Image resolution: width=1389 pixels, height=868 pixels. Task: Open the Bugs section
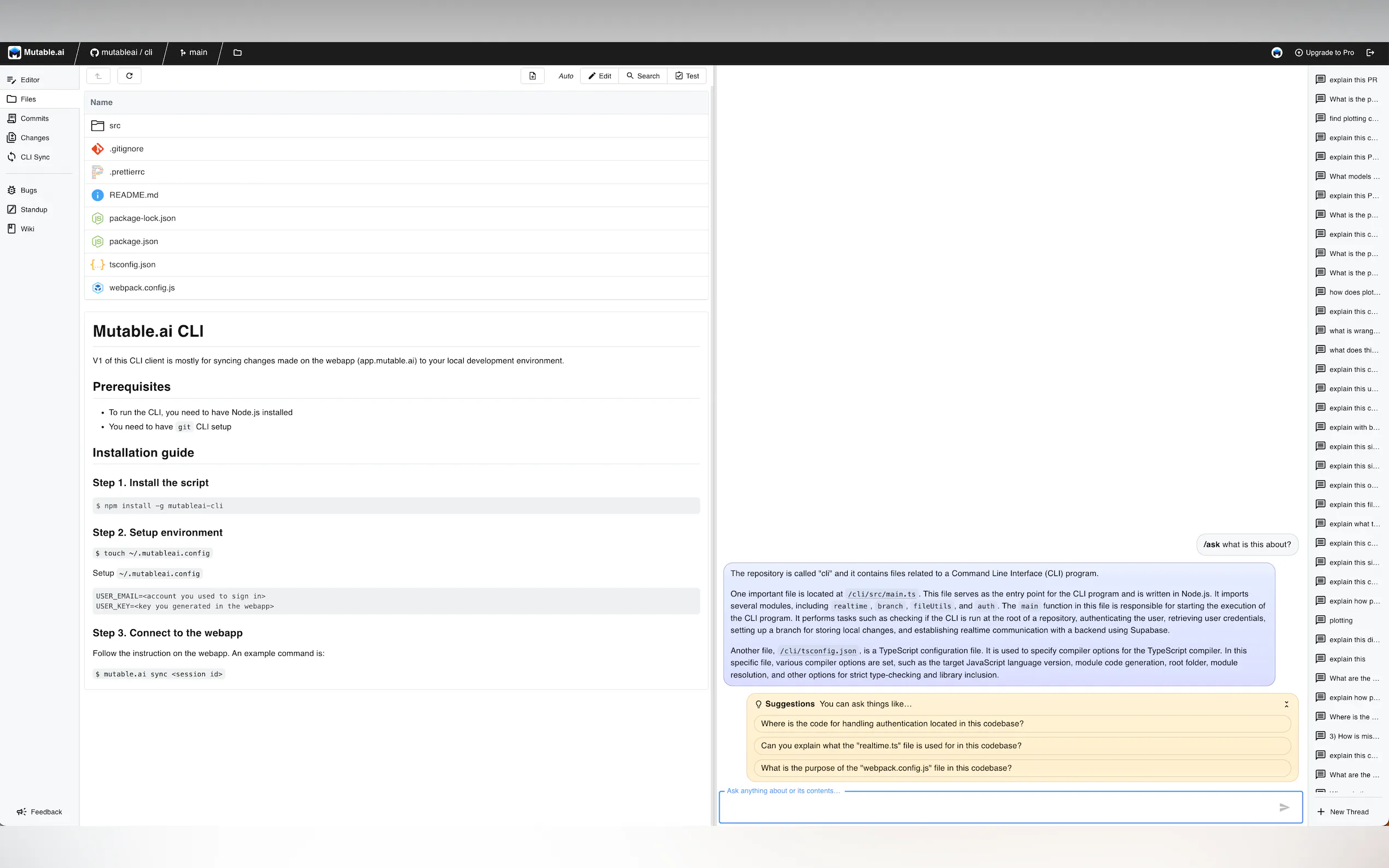coord(39,190)
